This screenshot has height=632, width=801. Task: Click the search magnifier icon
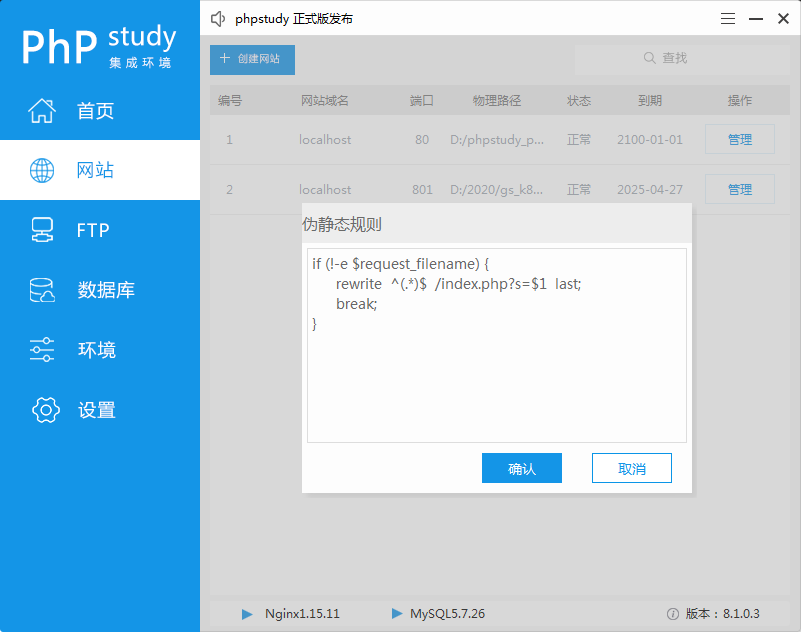tap(650, 58)
